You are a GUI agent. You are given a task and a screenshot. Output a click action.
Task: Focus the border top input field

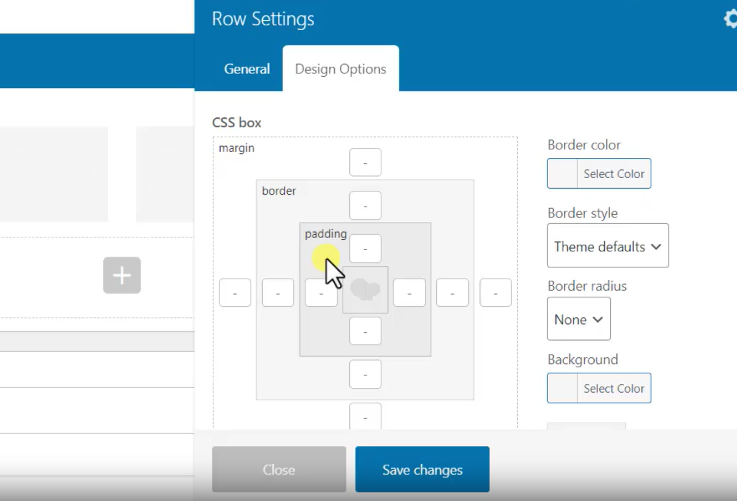(365, 206)
